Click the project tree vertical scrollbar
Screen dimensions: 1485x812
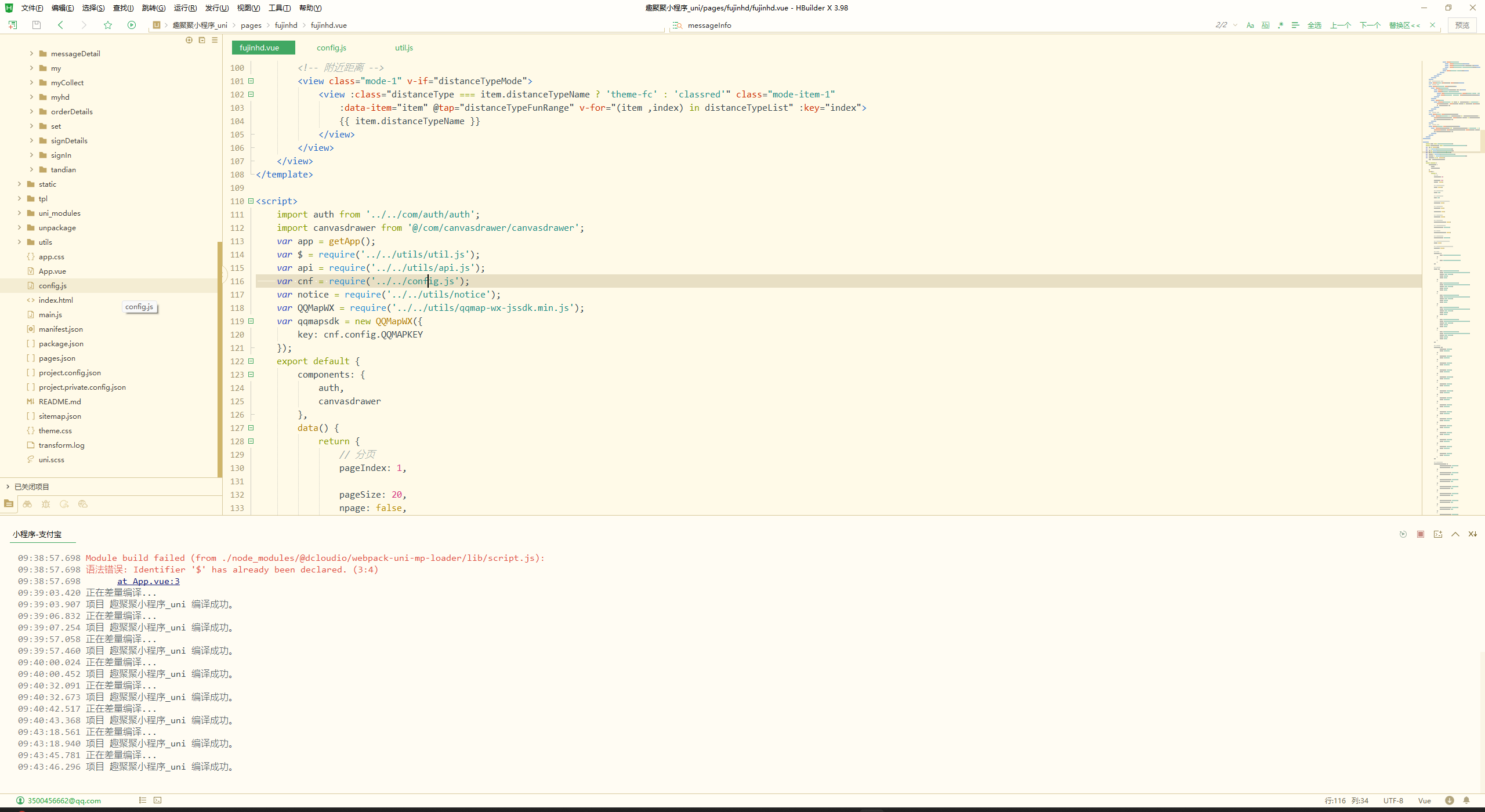tap(220, 360)
